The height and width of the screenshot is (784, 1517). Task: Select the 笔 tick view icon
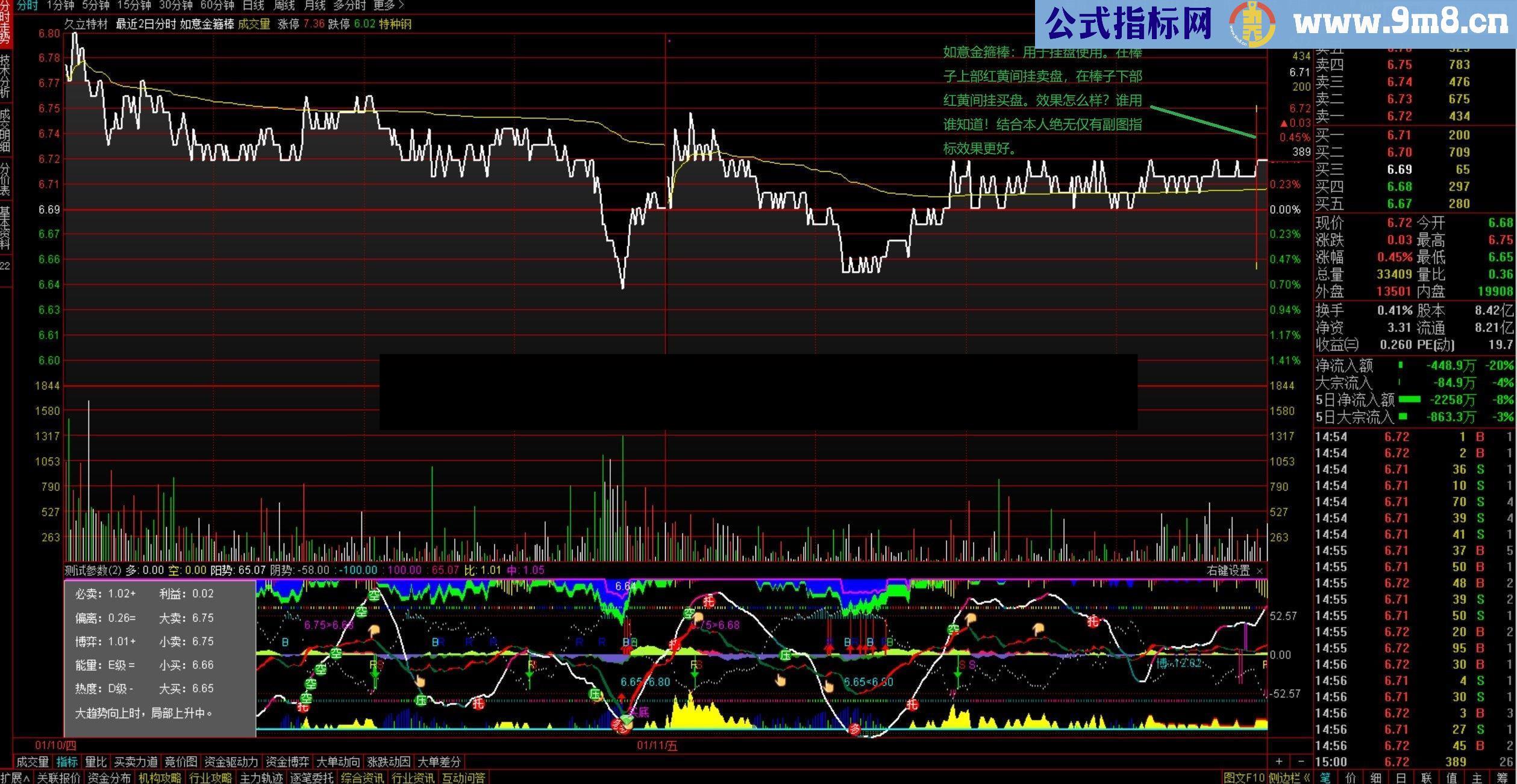[1325, 777]
